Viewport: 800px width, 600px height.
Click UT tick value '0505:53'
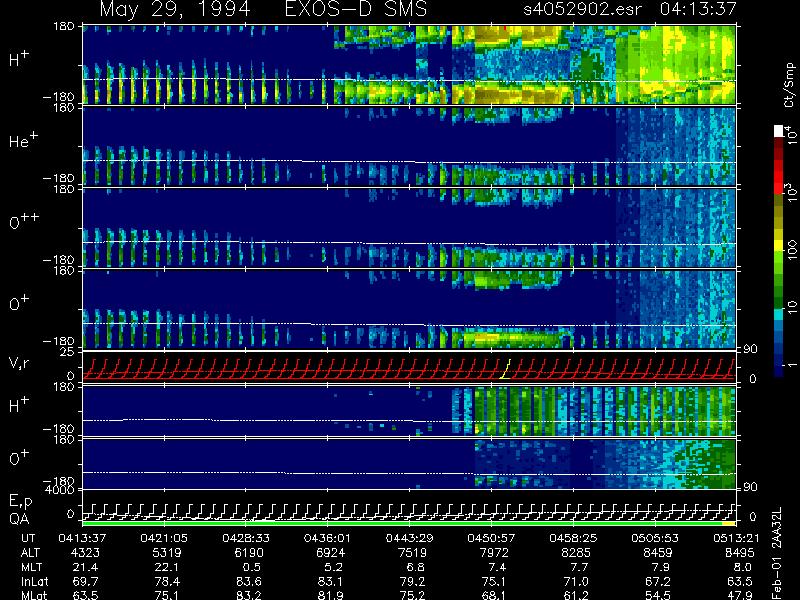tap(655, 538)
